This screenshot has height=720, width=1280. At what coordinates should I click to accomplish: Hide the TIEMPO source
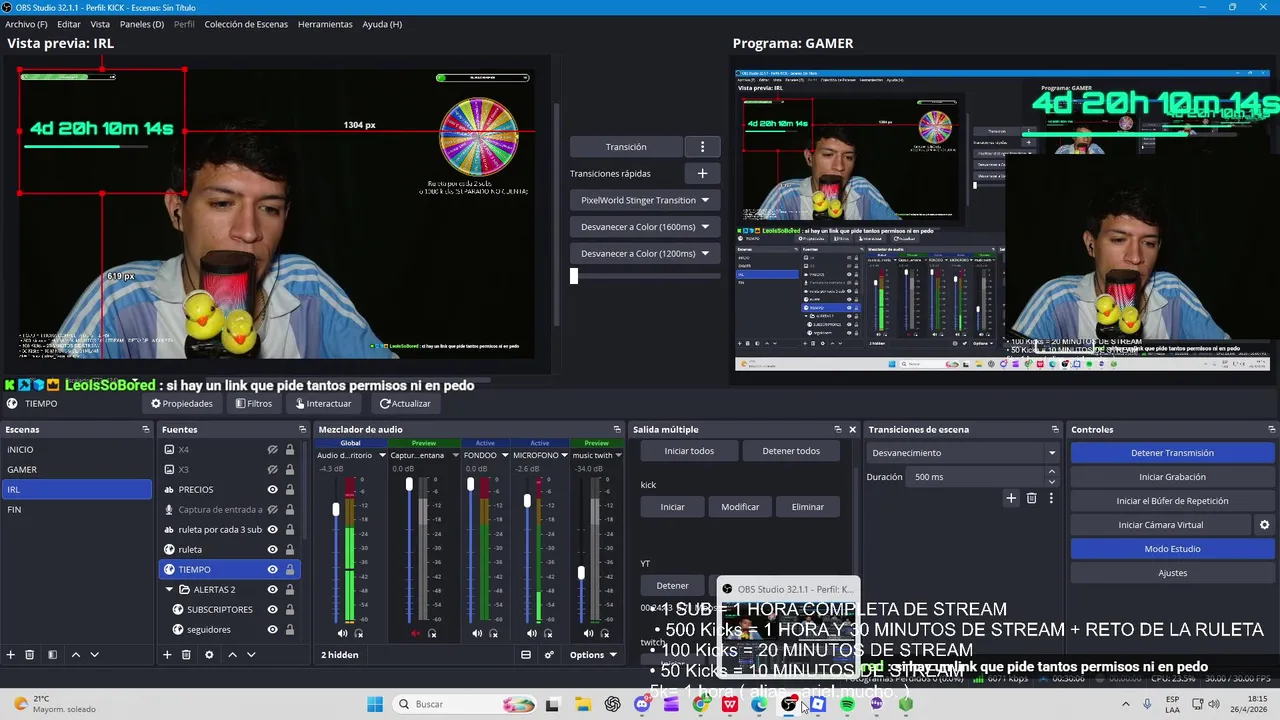tap(272, 570)
